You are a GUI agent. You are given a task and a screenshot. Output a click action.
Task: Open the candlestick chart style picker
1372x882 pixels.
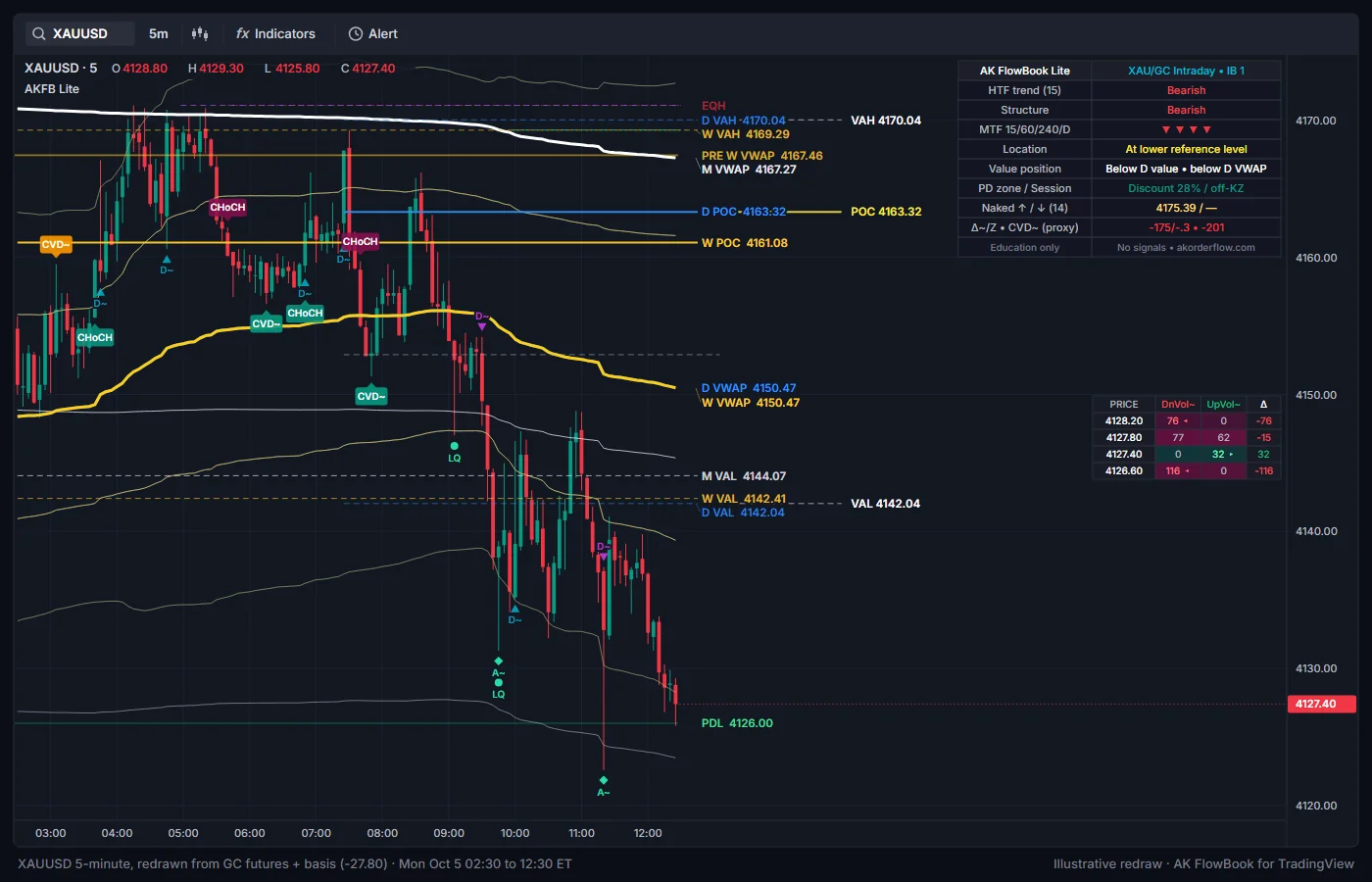[200, 33]
